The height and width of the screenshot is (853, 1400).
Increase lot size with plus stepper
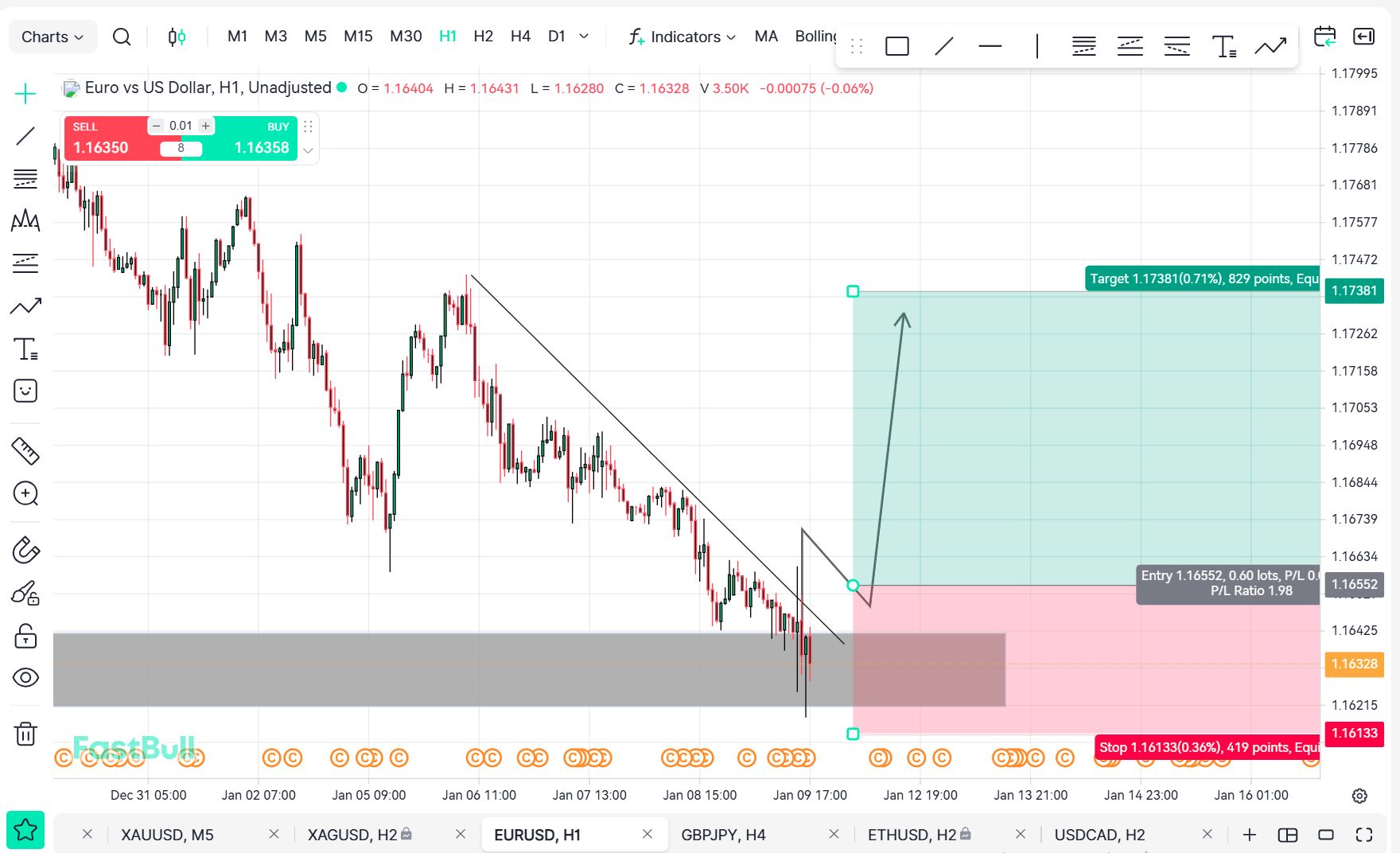pos(205,126)
